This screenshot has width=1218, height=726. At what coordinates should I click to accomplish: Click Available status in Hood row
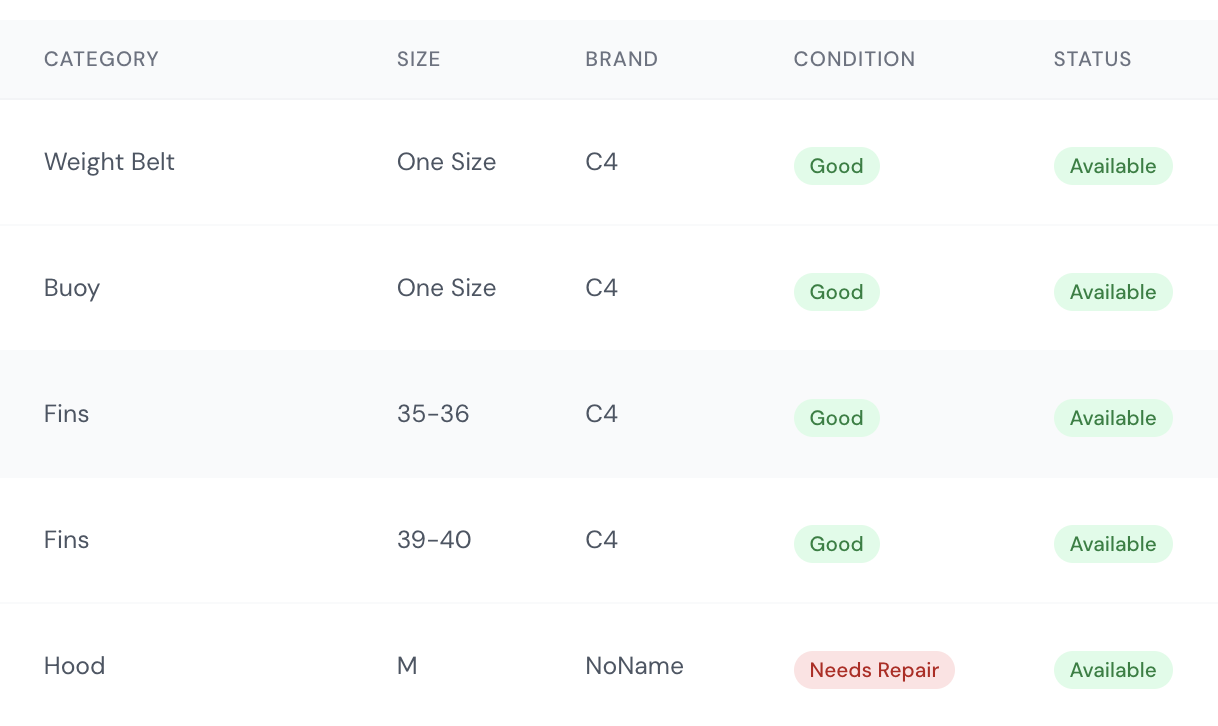1112,670
